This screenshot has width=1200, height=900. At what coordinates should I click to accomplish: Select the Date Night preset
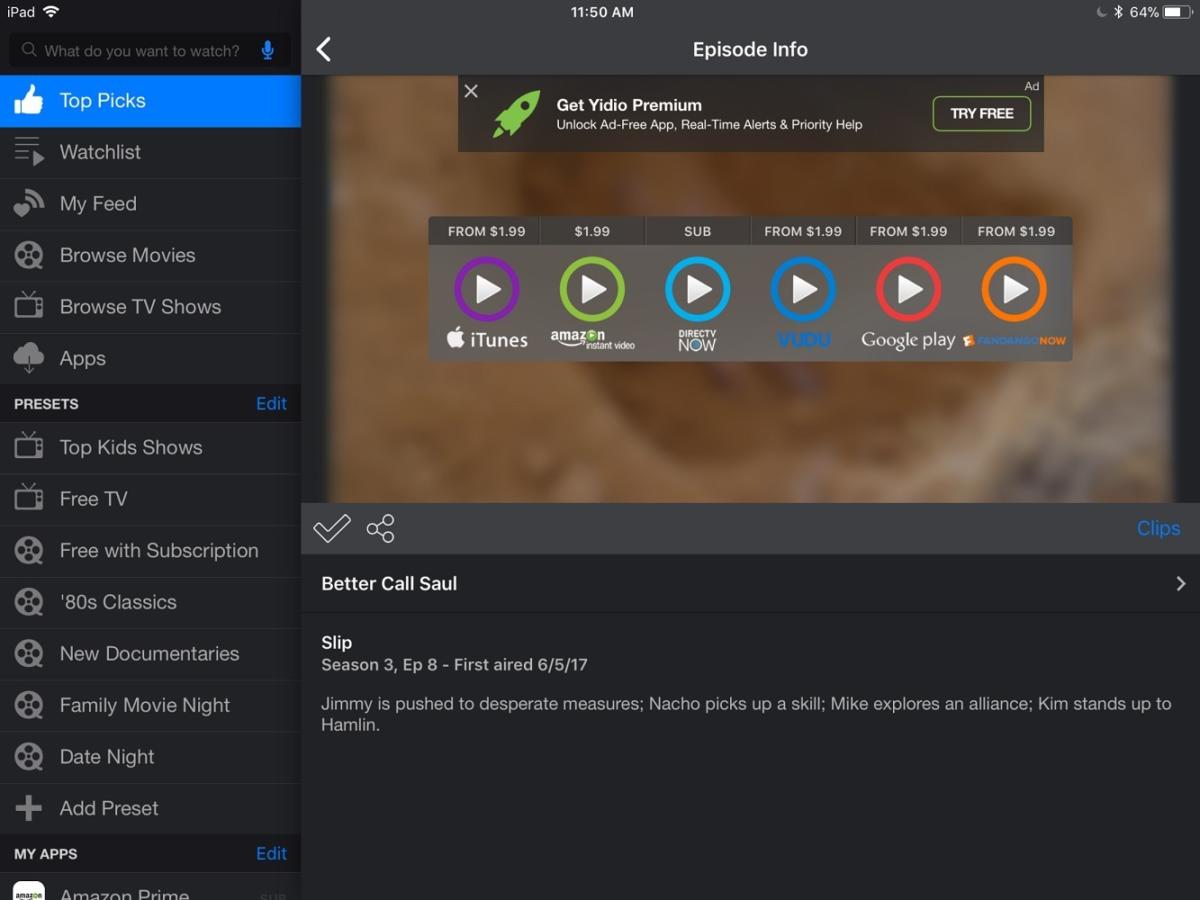(x=150, y=757)
